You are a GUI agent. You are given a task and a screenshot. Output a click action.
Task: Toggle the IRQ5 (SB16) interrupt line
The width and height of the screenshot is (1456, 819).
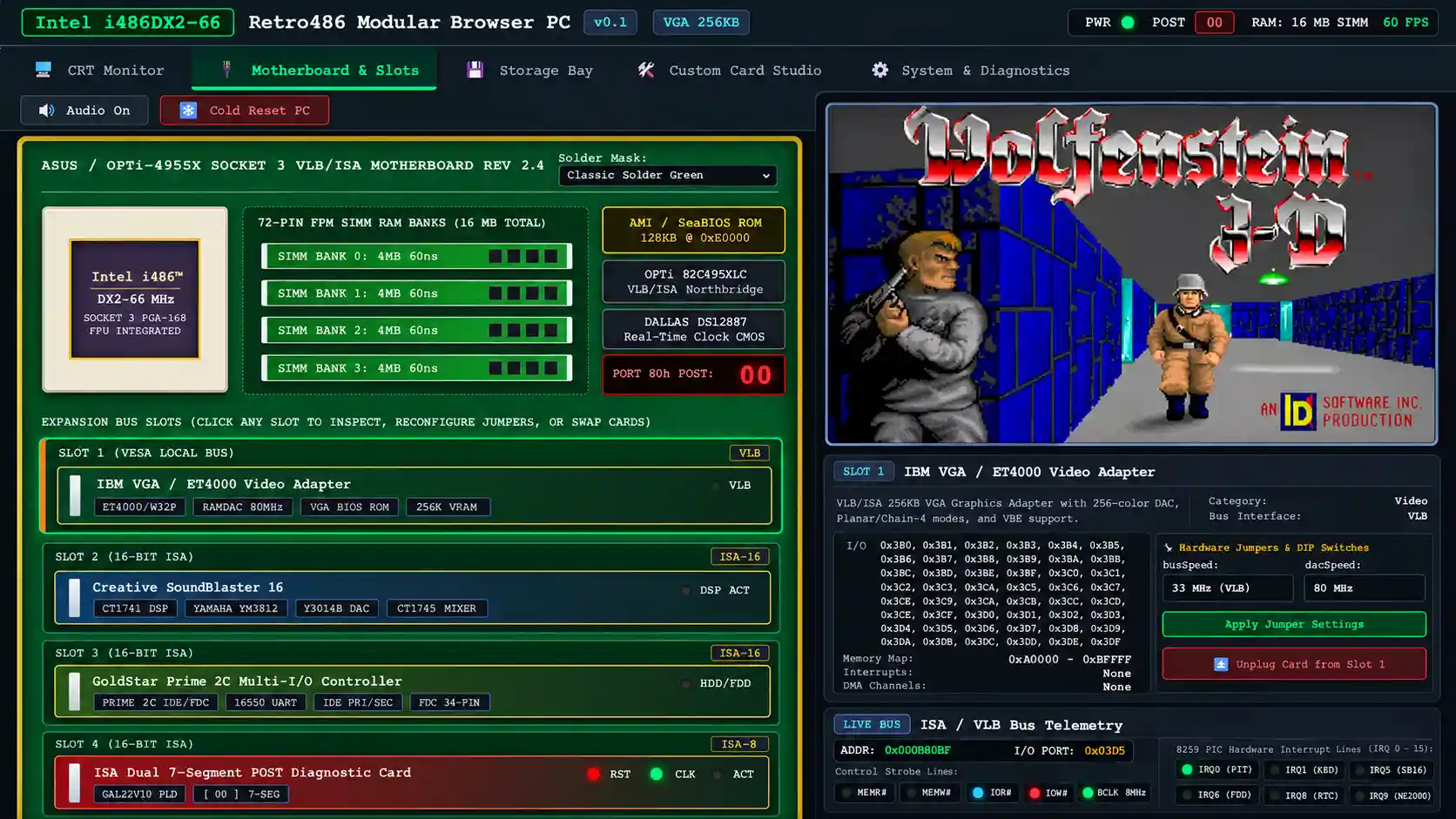(1388, 769)
